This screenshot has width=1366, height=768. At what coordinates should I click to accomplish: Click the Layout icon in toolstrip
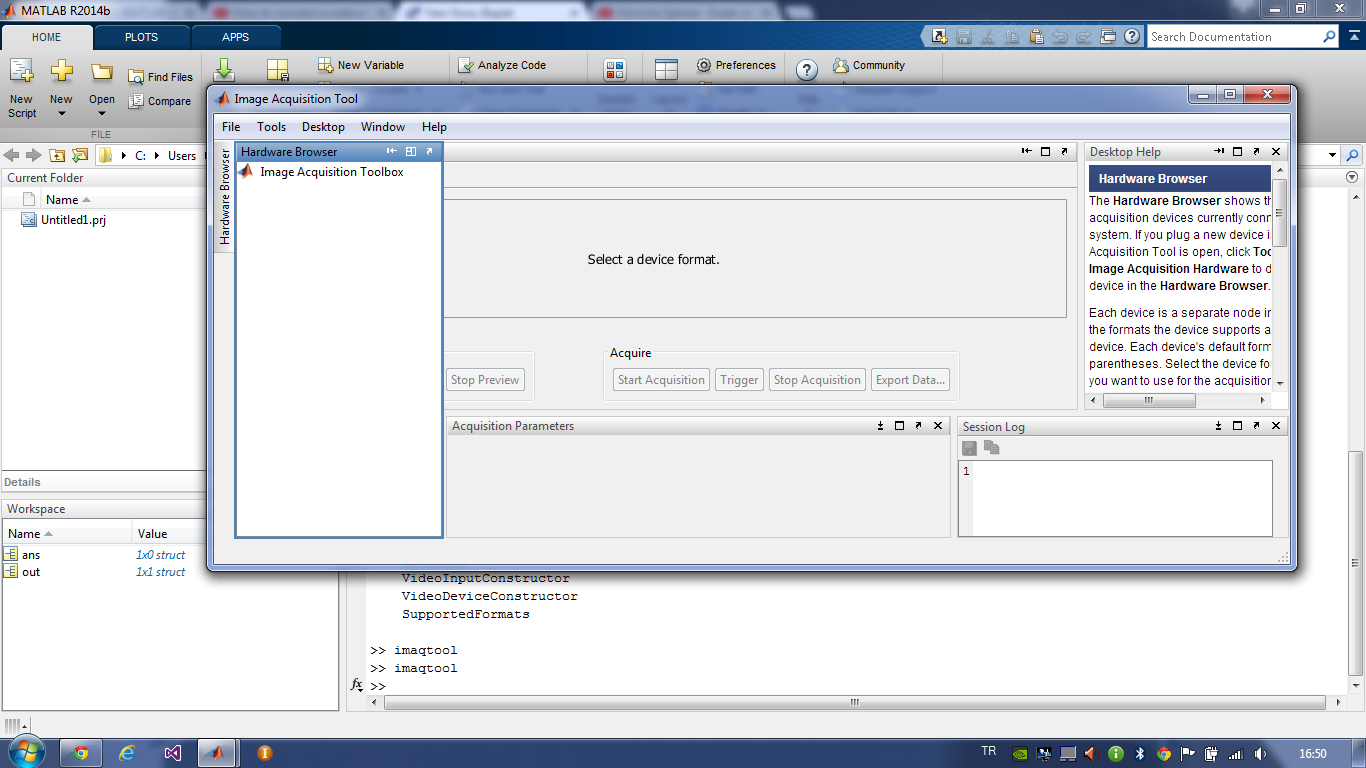(667, 70)
